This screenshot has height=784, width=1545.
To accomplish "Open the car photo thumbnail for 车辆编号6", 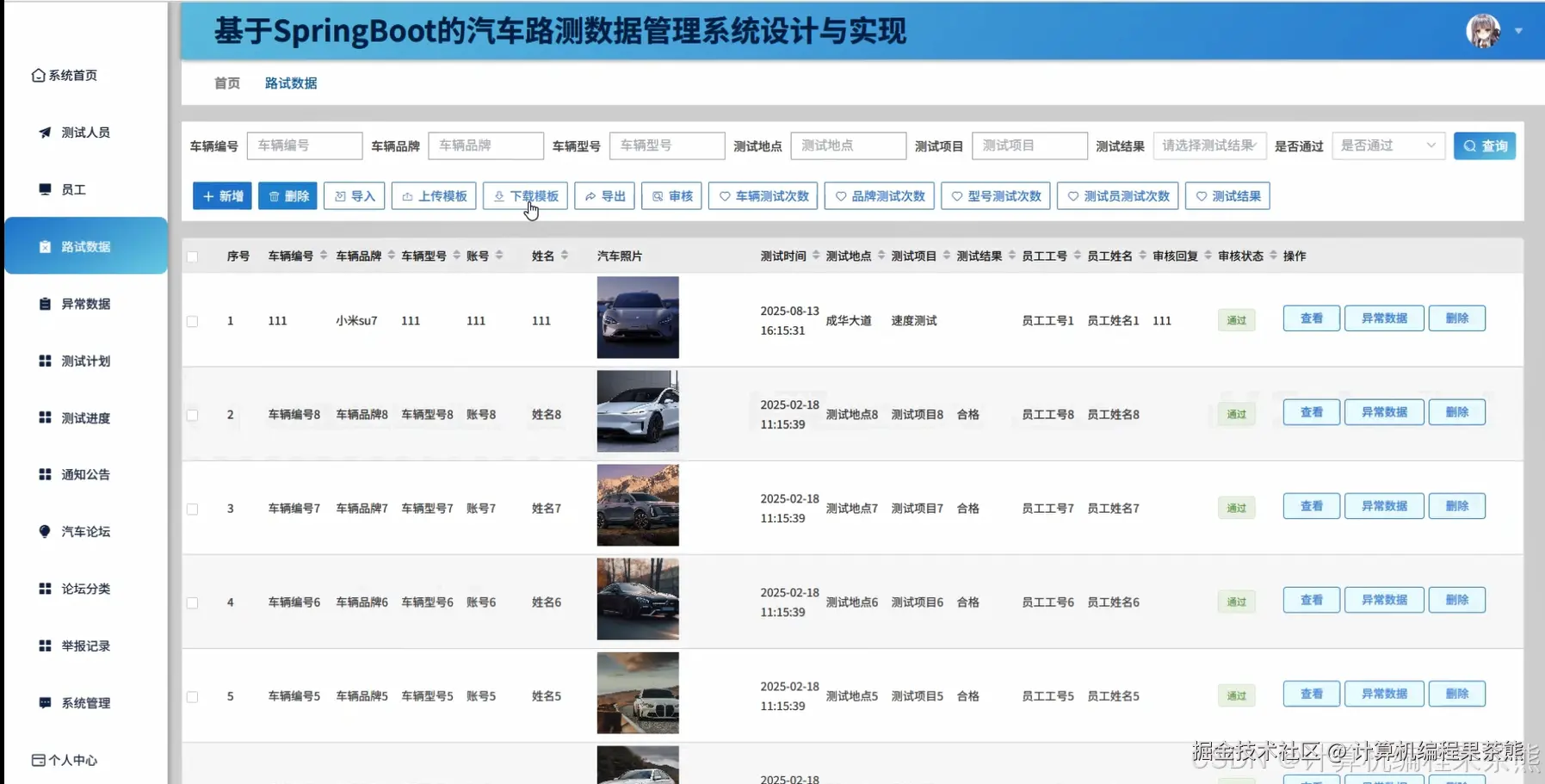I will (638, 599).
